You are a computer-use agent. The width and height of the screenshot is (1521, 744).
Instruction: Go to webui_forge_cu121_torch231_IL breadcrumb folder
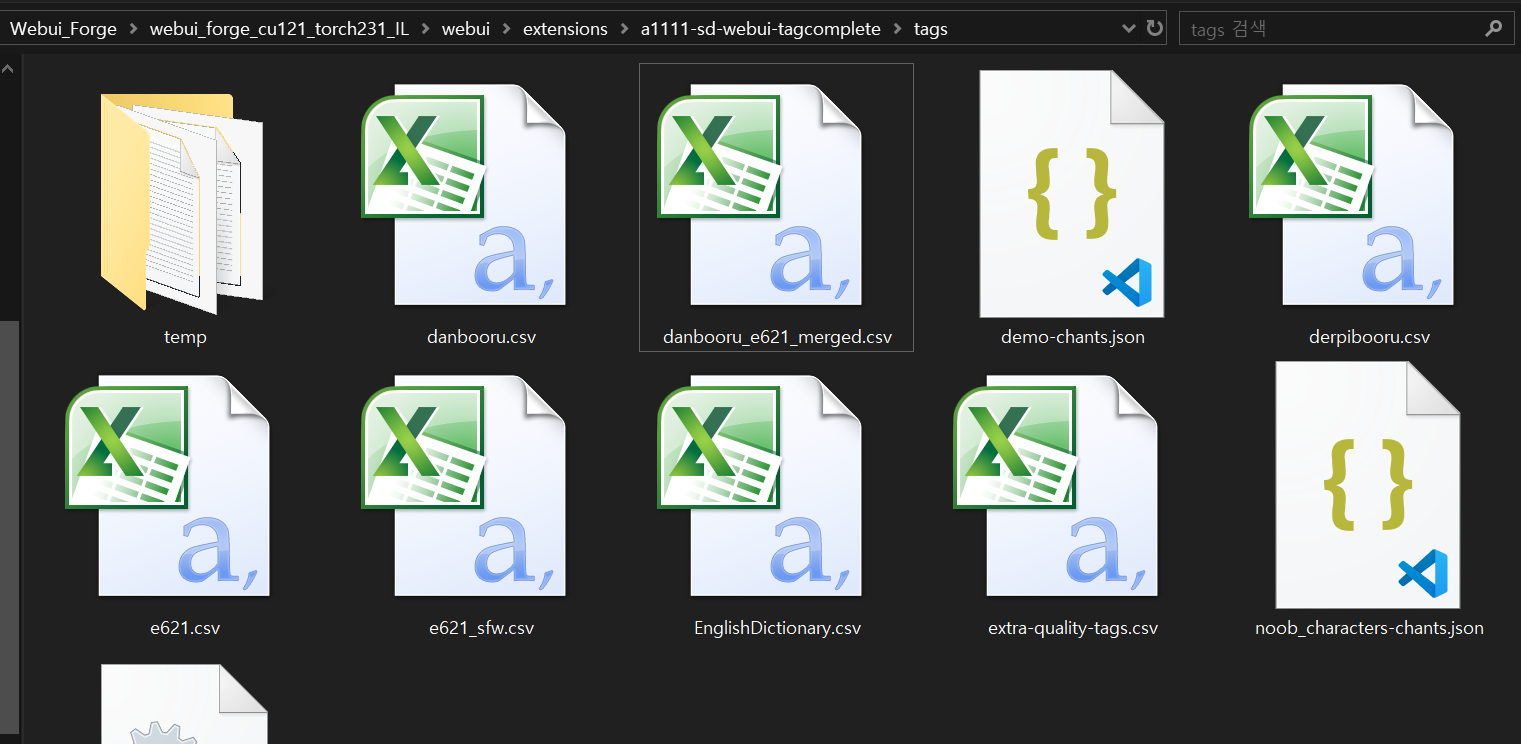coord(279,29)
